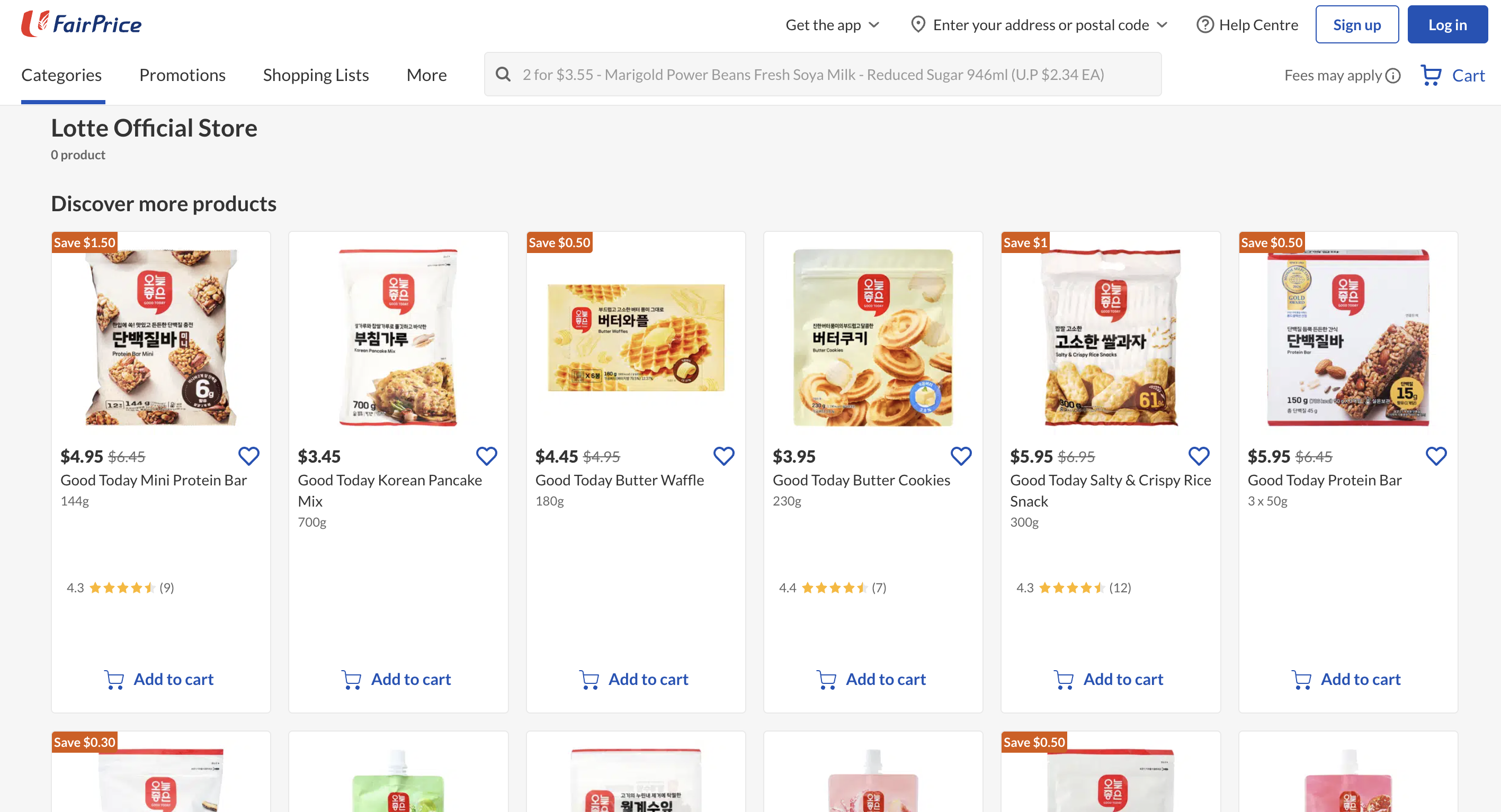Viewport: 1501px width, 812px height.
Task: Open the Mini Protein Bar product image
Action: tap(161, 338)
